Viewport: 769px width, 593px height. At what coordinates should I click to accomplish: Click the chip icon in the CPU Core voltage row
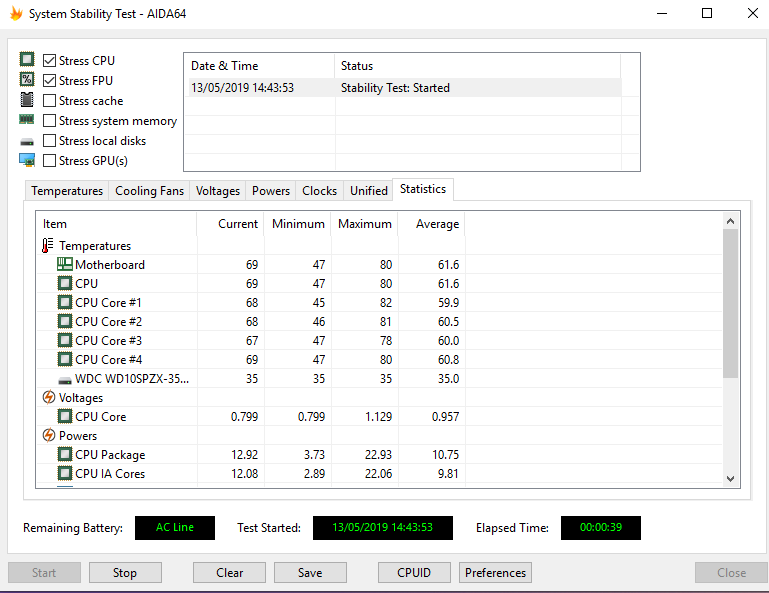tap(65, 416)
